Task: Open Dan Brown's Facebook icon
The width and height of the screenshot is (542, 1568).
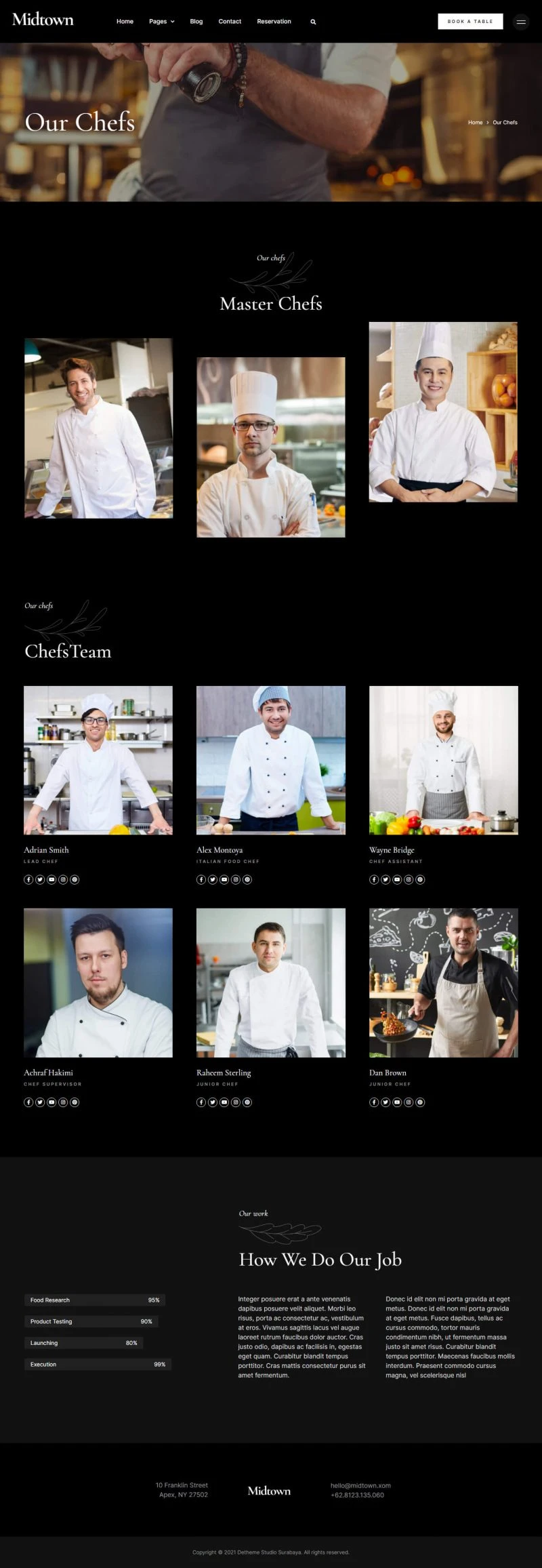Action: click(374, 1102)
